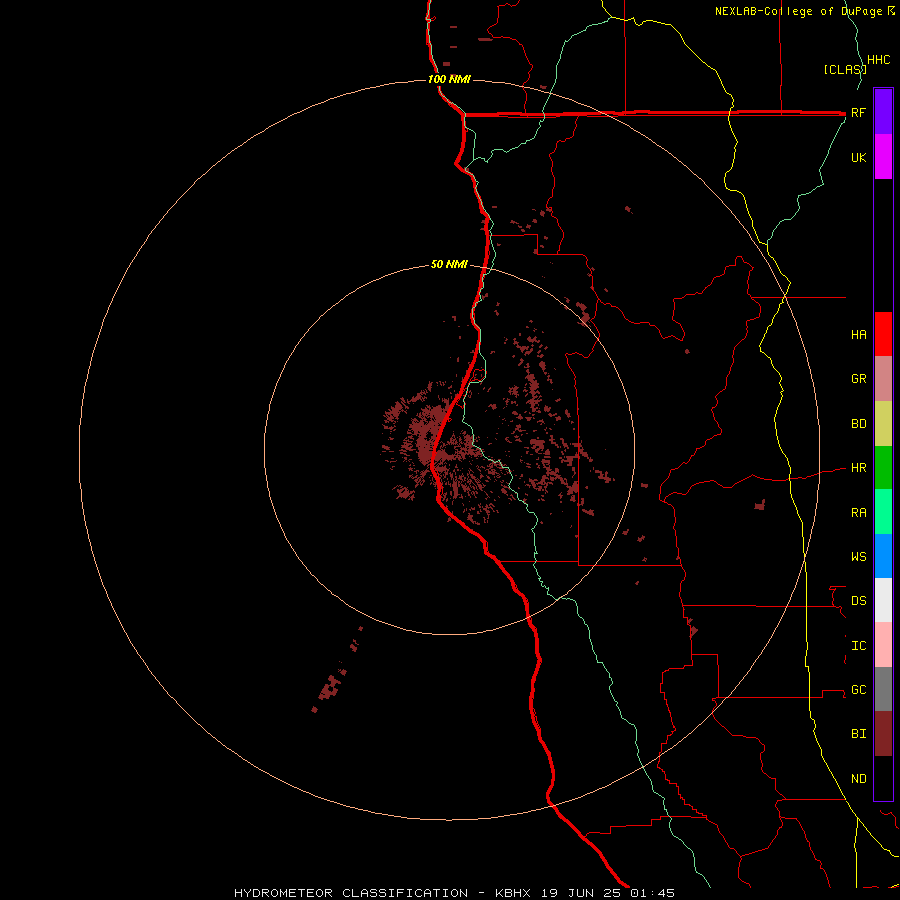Click the GC gray legend swatch

tap(883, 689)
